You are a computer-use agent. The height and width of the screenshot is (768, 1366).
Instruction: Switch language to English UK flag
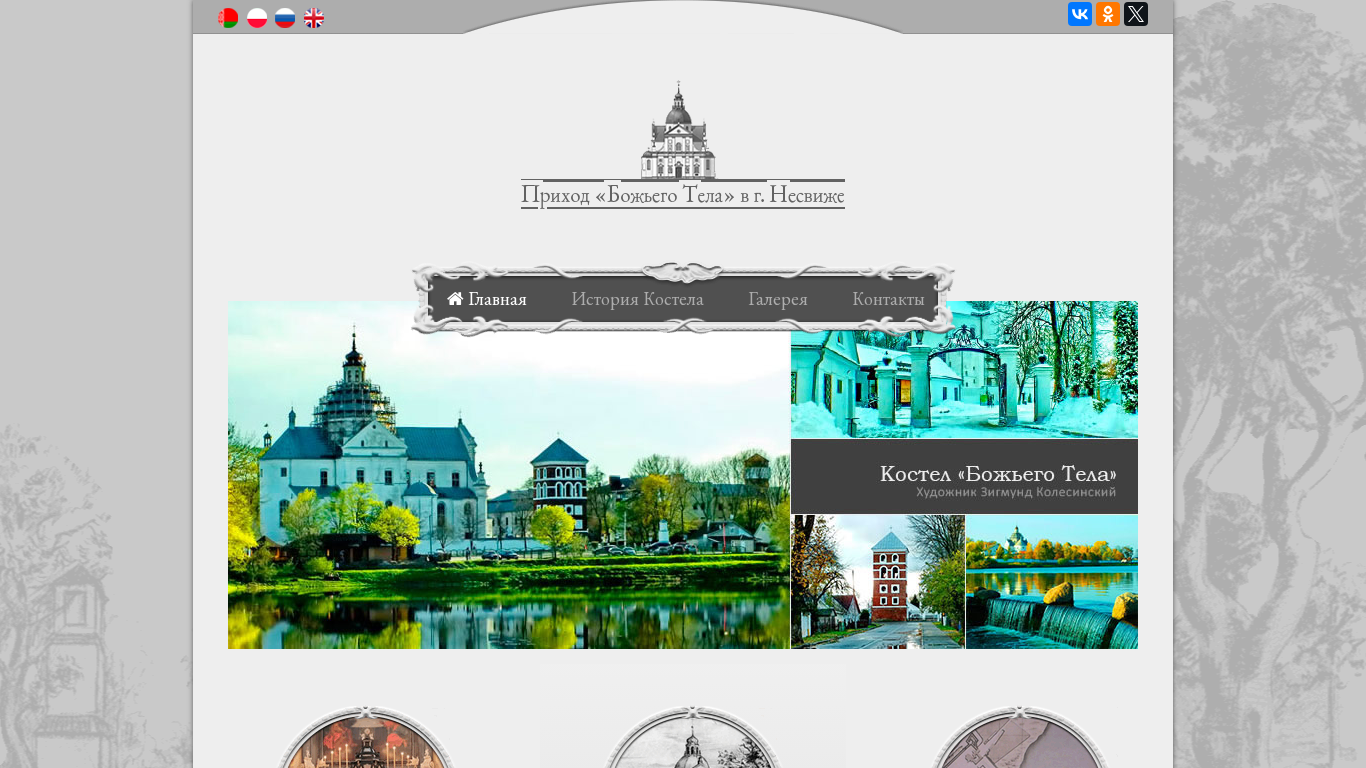(314, 18)
